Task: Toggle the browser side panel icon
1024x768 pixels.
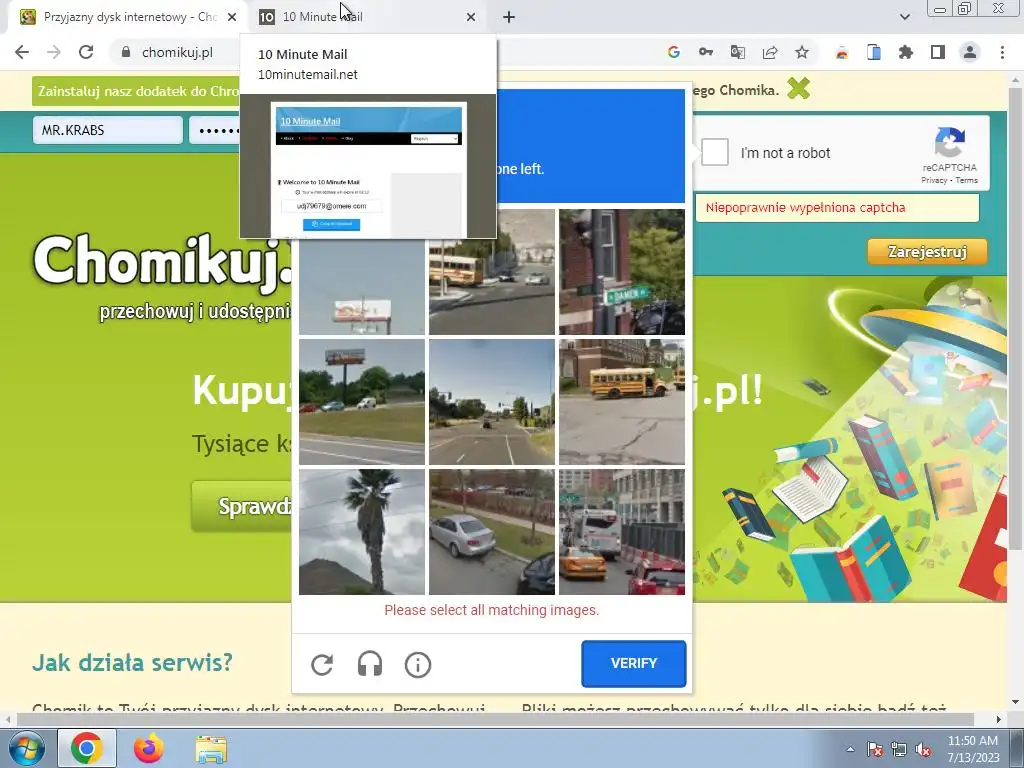Action: click(x=937, y=52)
